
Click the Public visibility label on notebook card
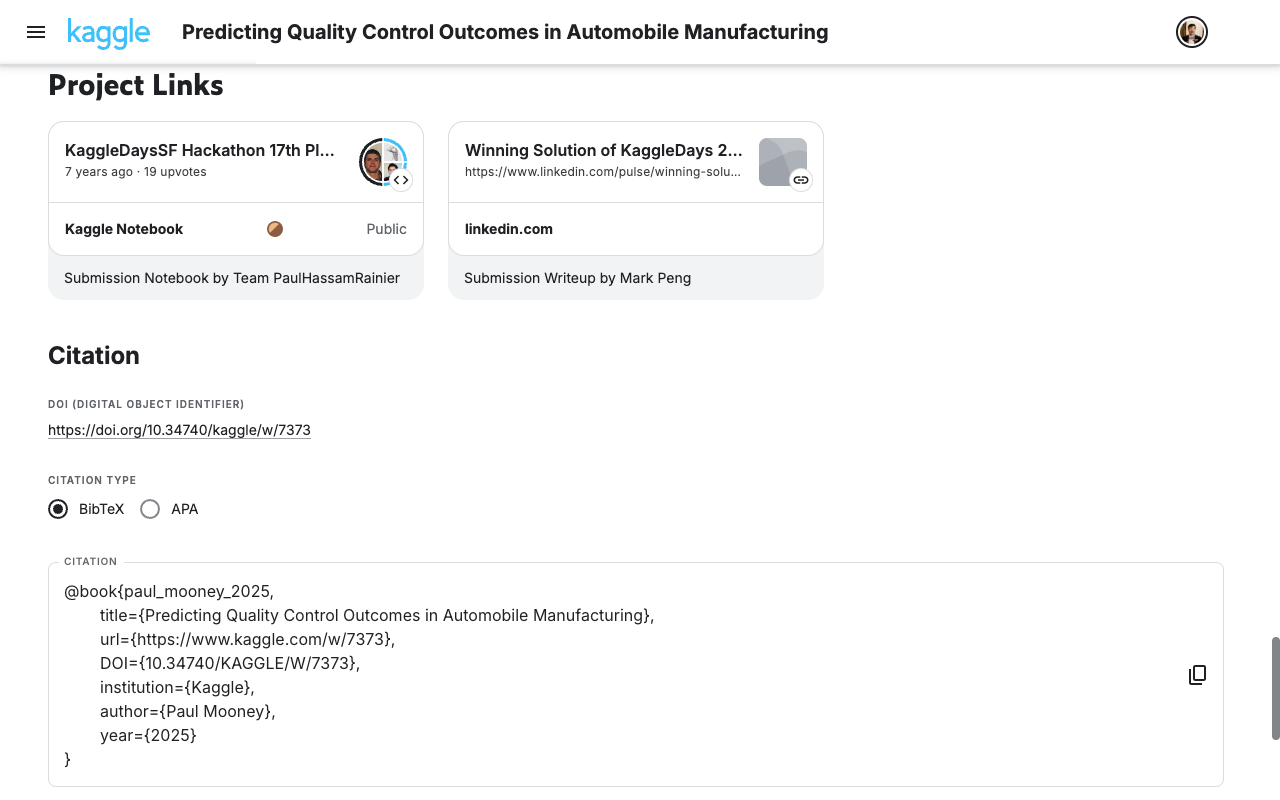(386, 229)
